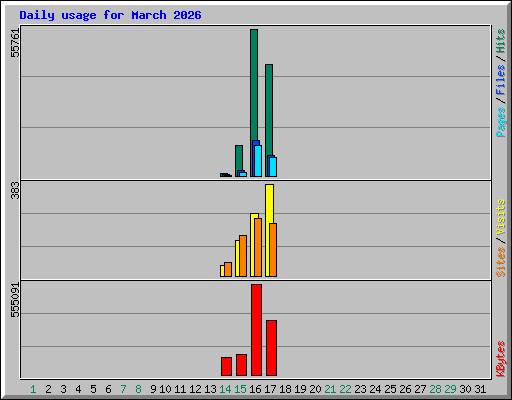
Task: Select the tallest red KBytes bar for day 16
Action: (256, 330)
